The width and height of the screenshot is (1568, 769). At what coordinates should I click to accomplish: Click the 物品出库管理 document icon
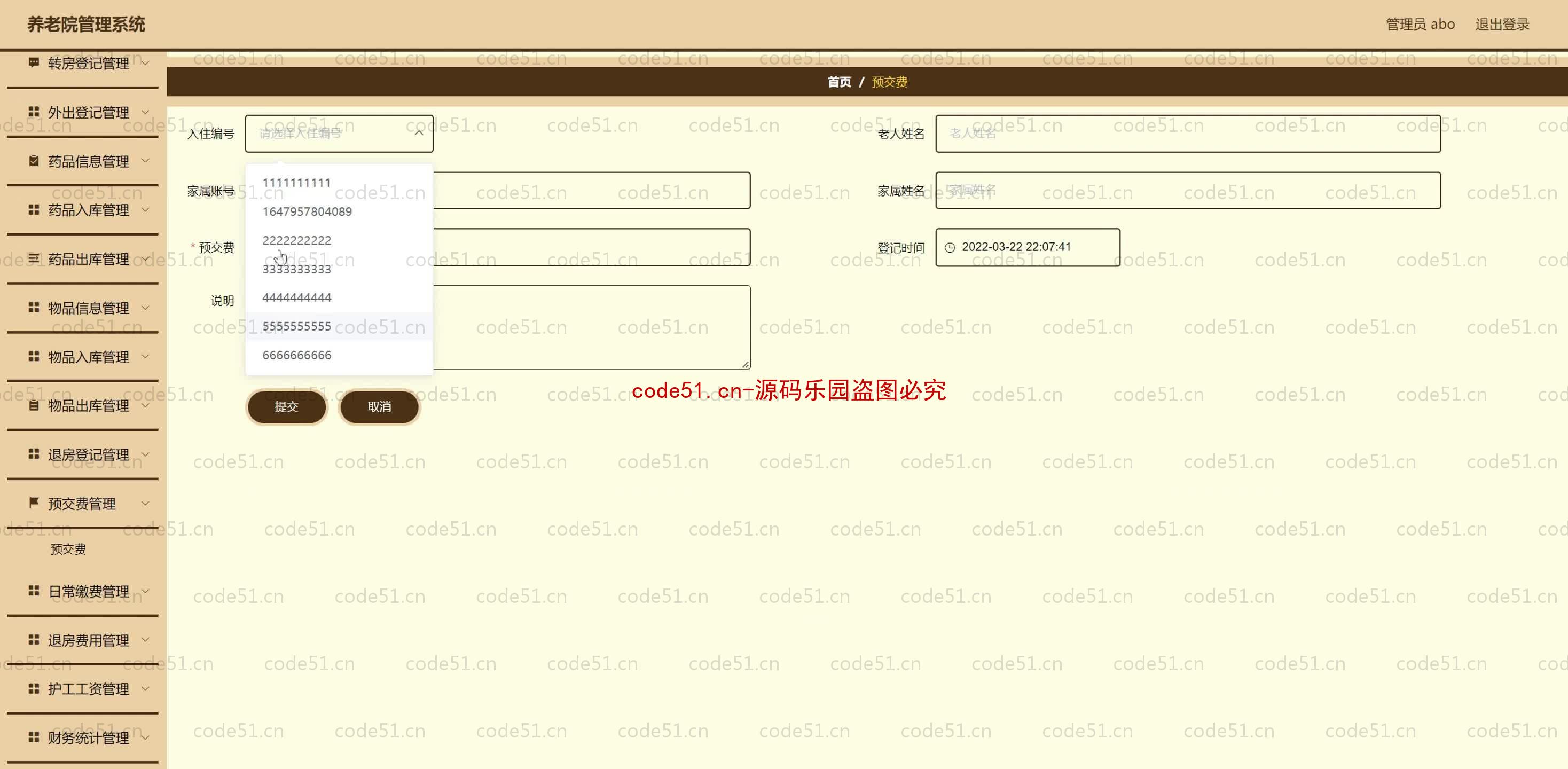click(34, 405)
